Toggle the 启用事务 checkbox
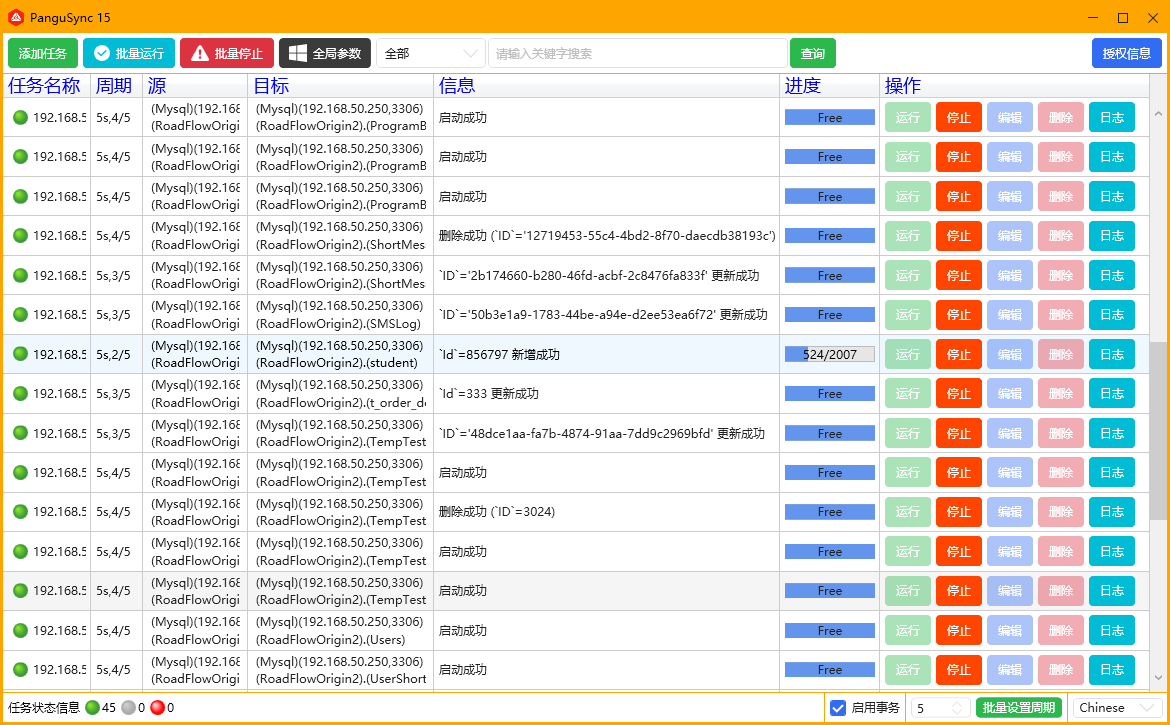 click(838, 708)
